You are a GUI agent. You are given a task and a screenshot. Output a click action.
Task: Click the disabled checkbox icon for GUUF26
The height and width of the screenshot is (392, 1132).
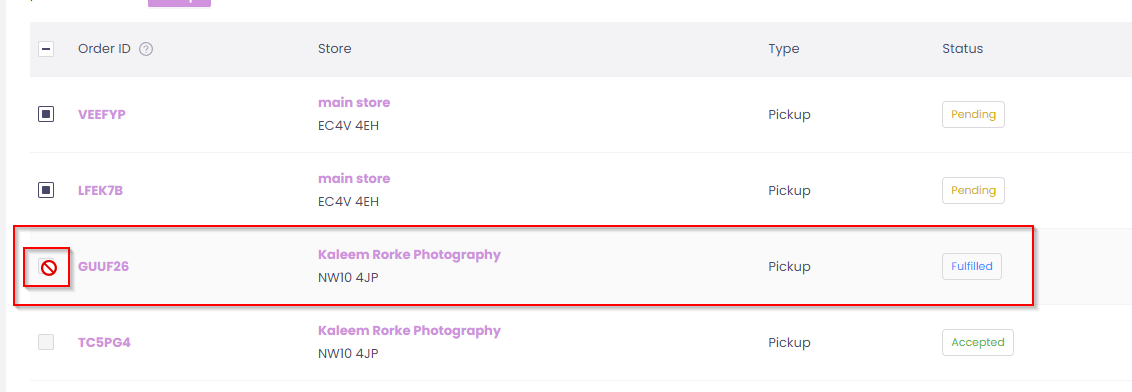pyautogui.click(x=48, y=267)
